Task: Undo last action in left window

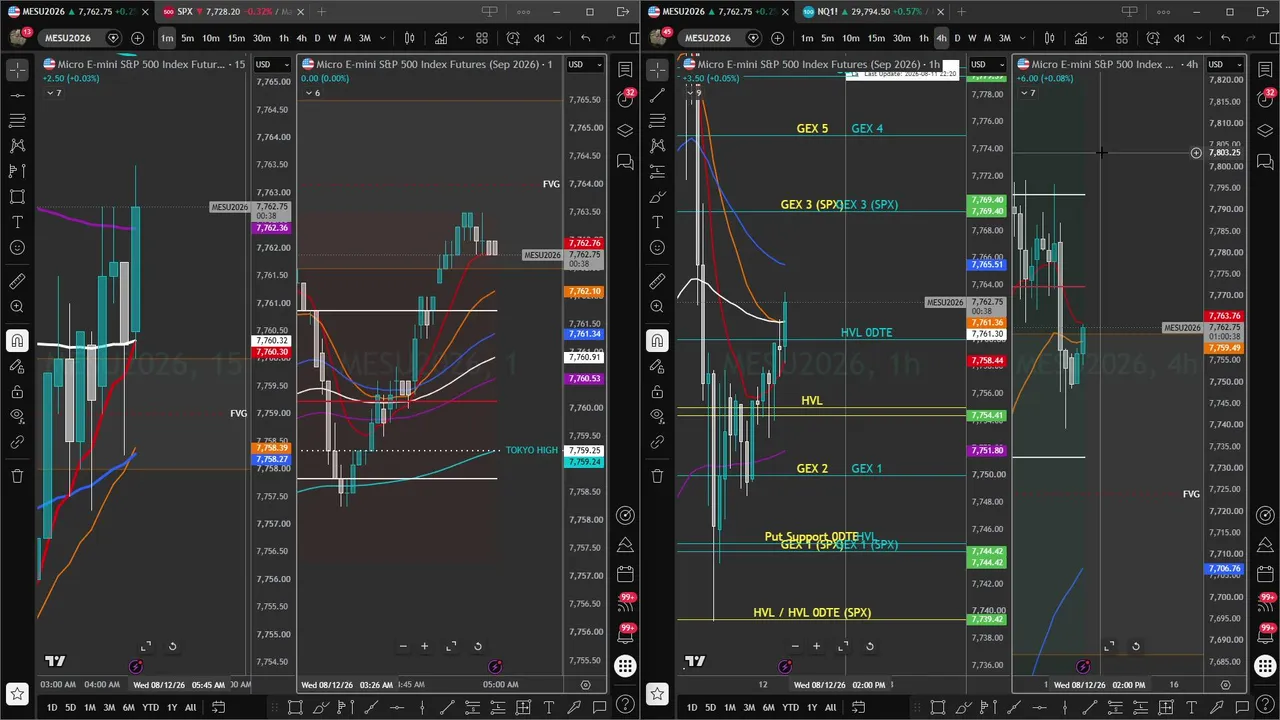Action: click(585, 38)
